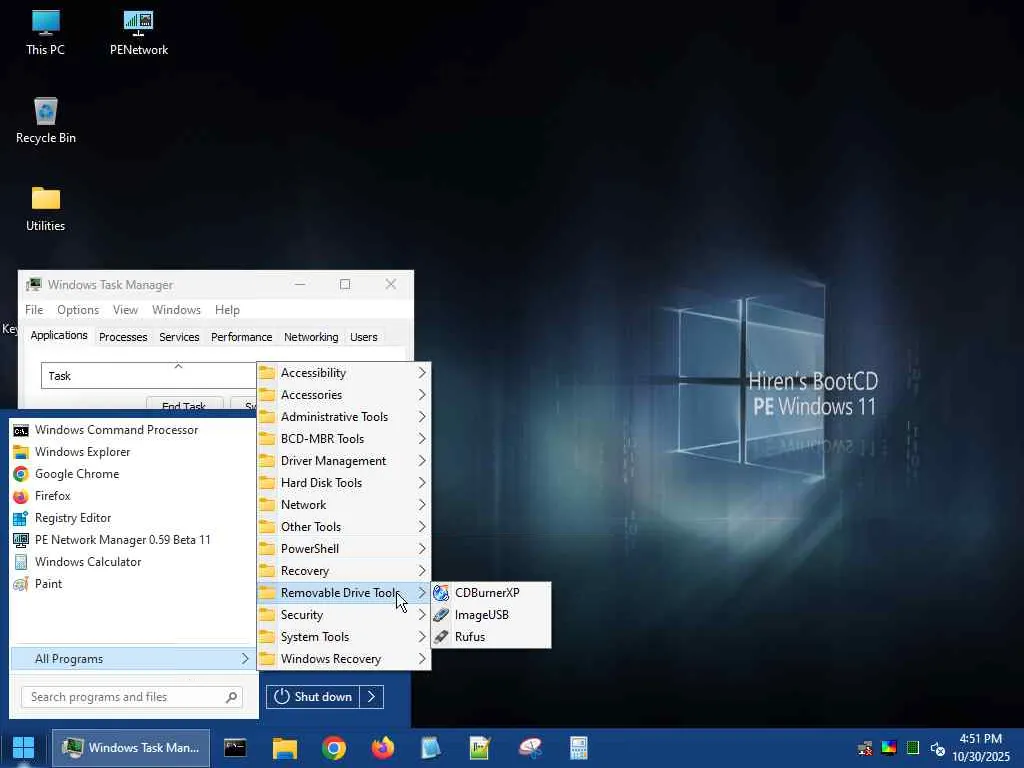1024x768 pixels.
Task: Select the This PC desktop icon
Action: tap(45, 32)
